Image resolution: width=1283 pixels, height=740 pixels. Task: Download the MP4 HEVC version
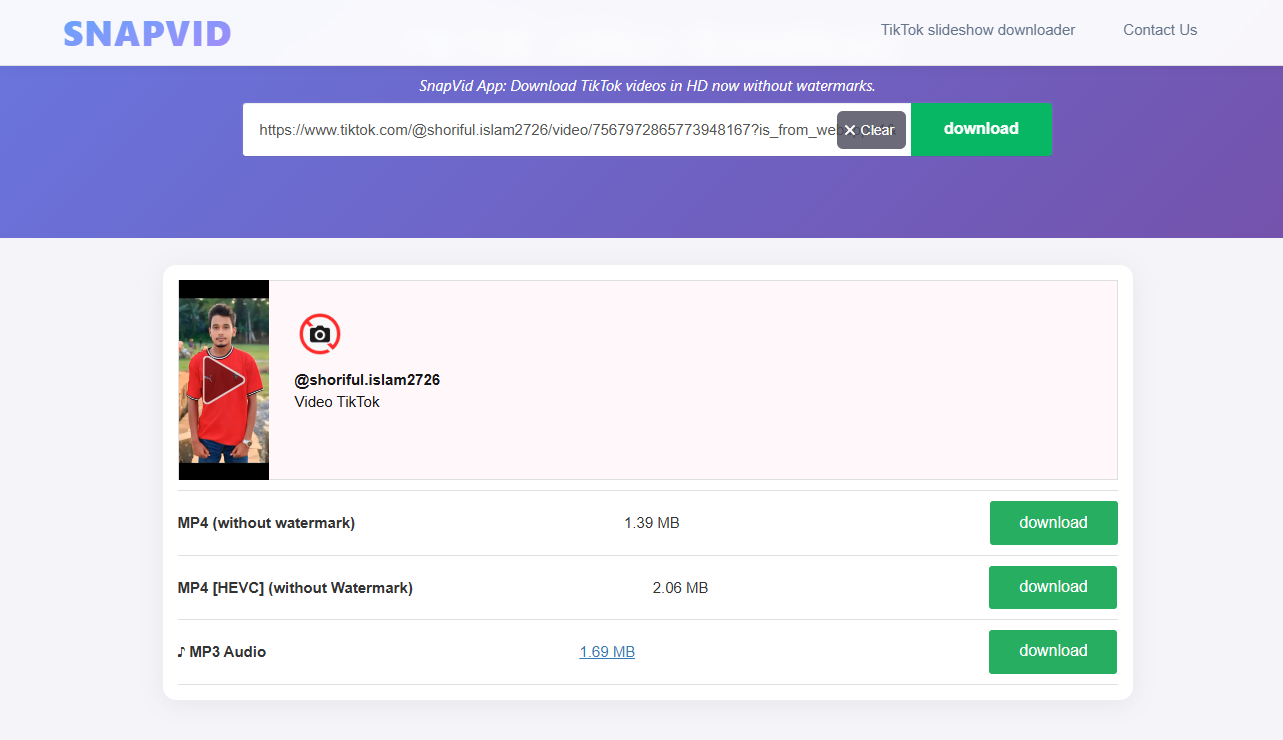tap(1052, 587)
